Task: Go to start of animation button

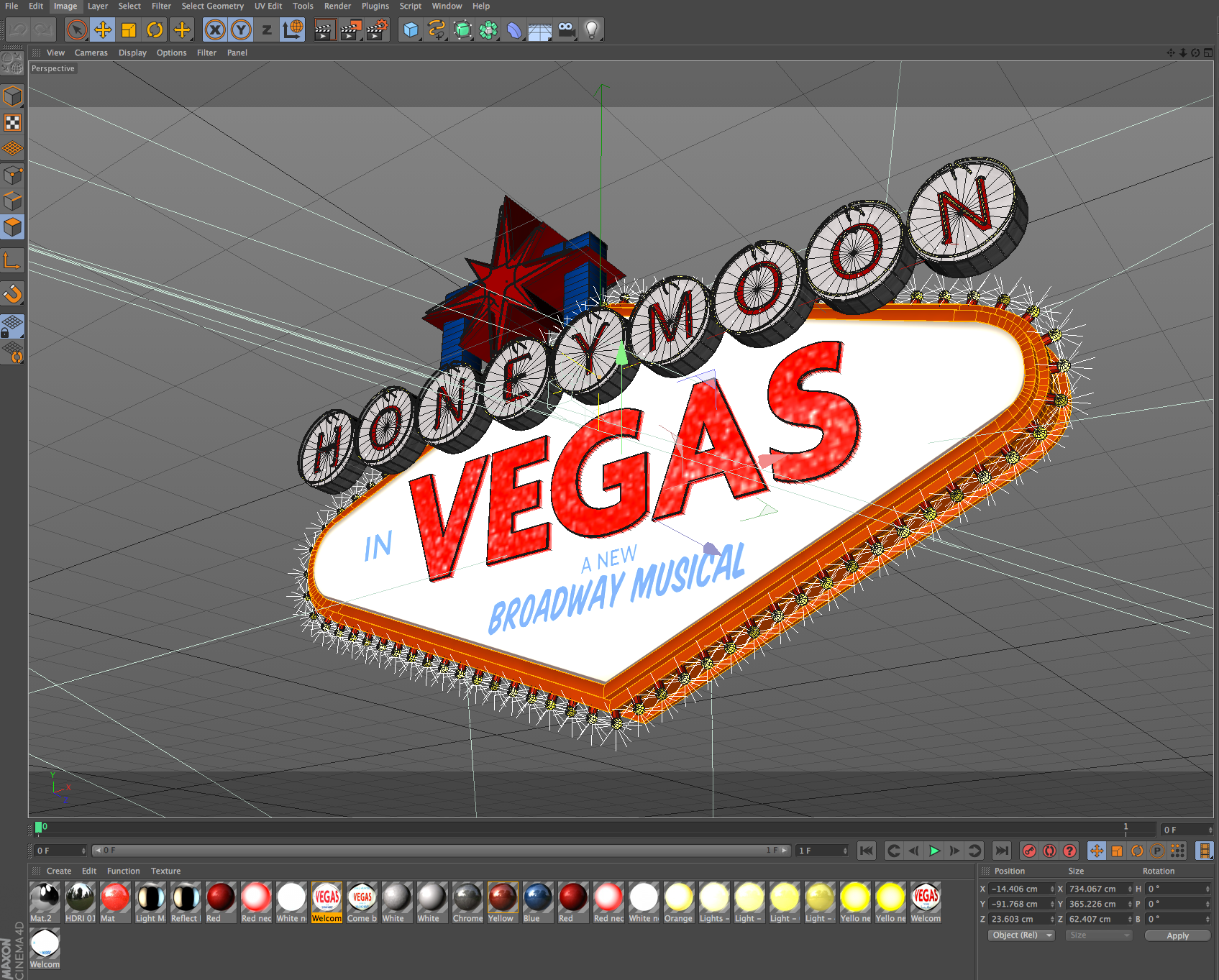Action: click(867, 851)
